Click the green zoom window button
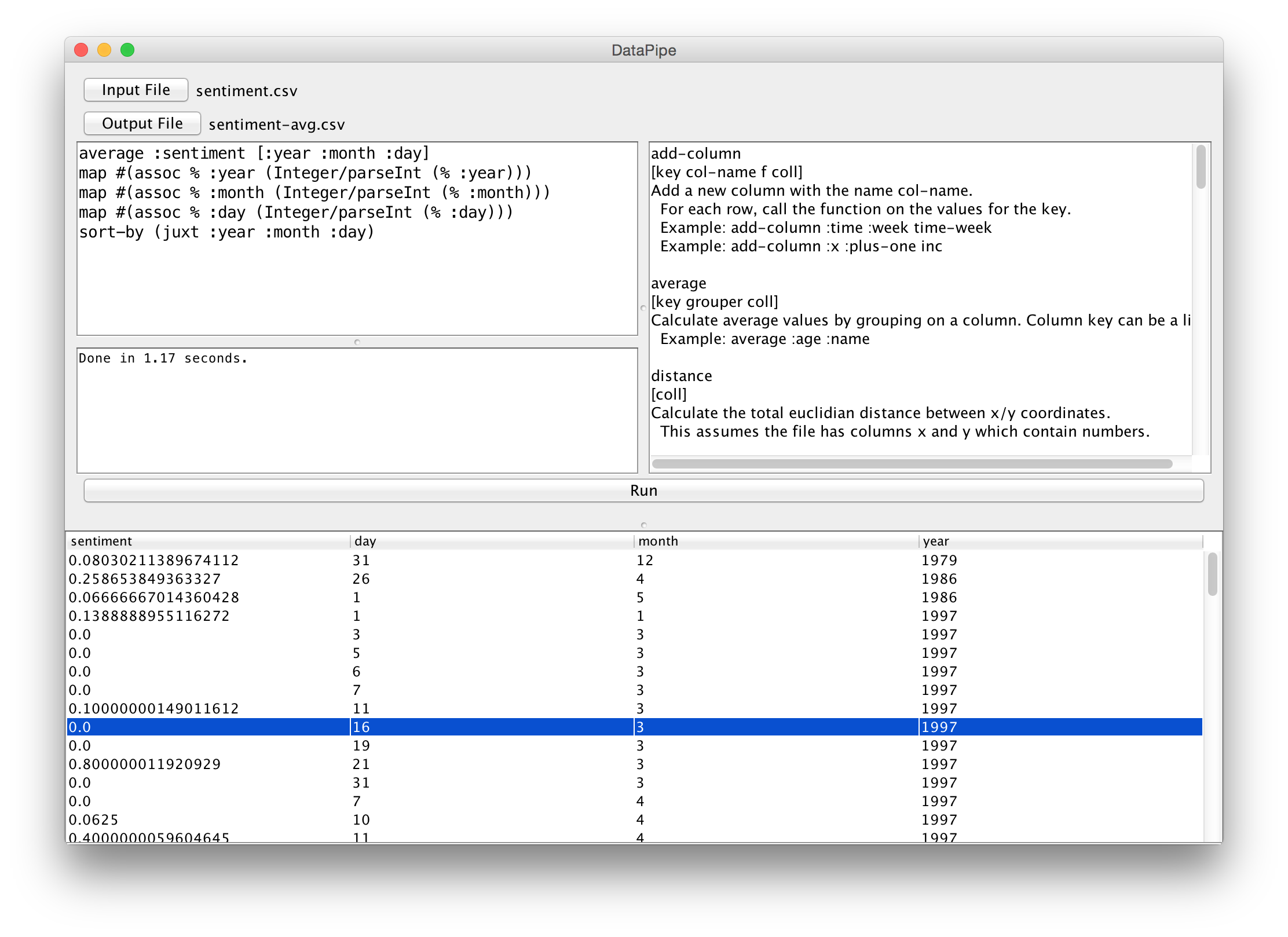Viewport: 1288px width, 937px height. click(127, 50)
